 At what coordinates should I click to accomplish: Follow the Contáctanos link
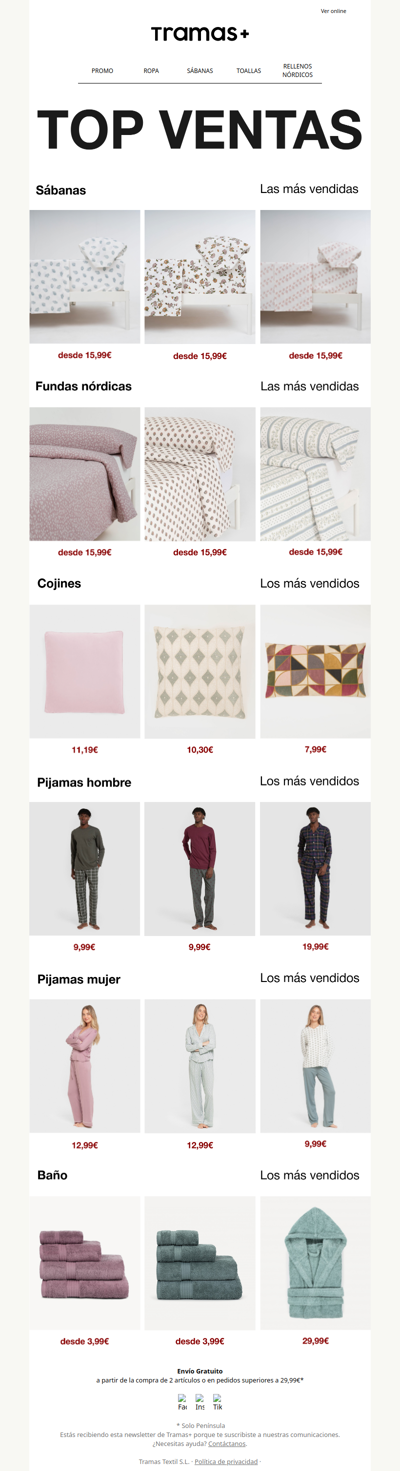(x=227, y=1444)
